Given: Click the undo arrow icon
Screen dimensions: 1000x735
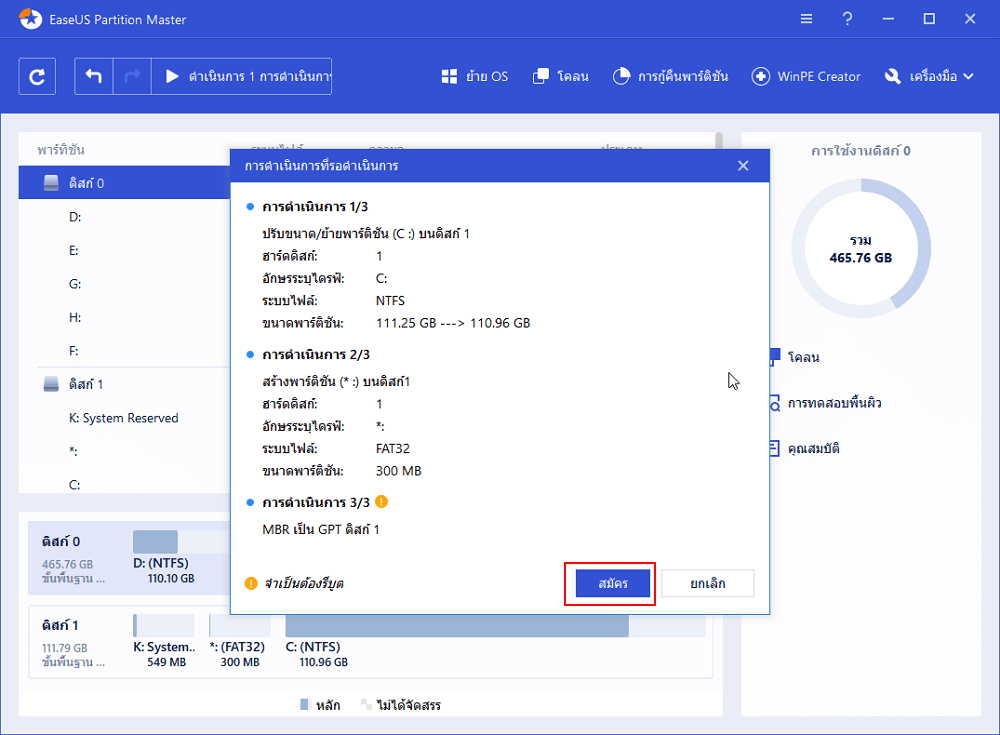Looking at the screenshot, I should click(x=94, y=77).
